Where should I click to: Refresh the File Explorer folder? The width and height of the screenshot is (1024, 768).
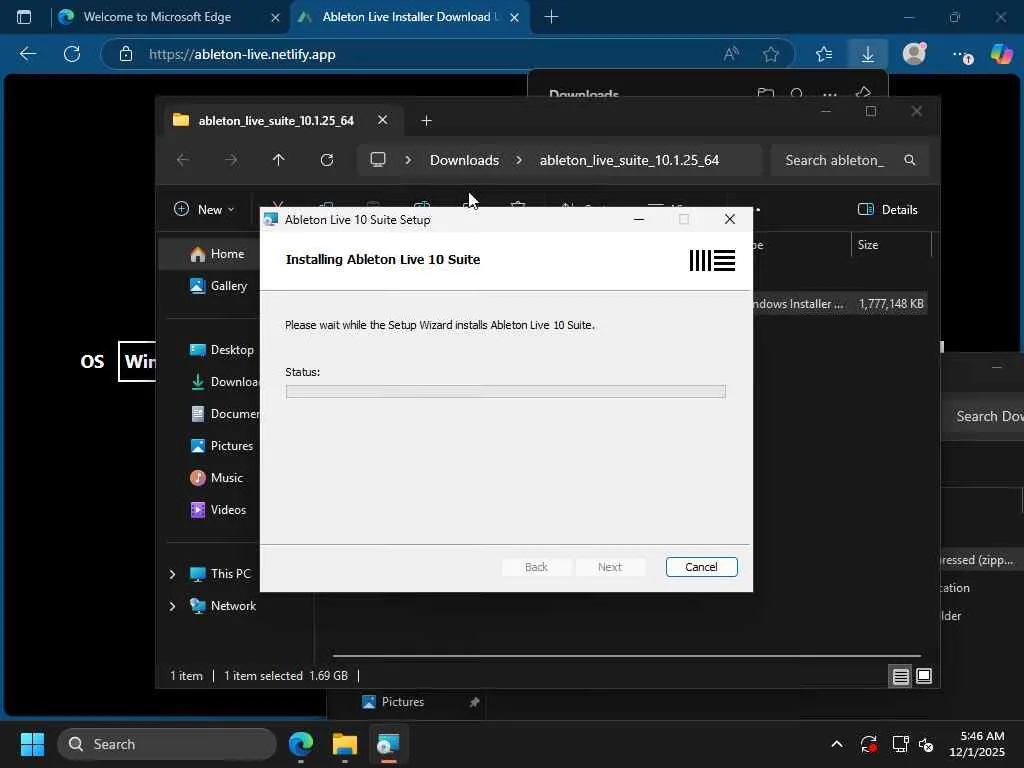point(327,160)
